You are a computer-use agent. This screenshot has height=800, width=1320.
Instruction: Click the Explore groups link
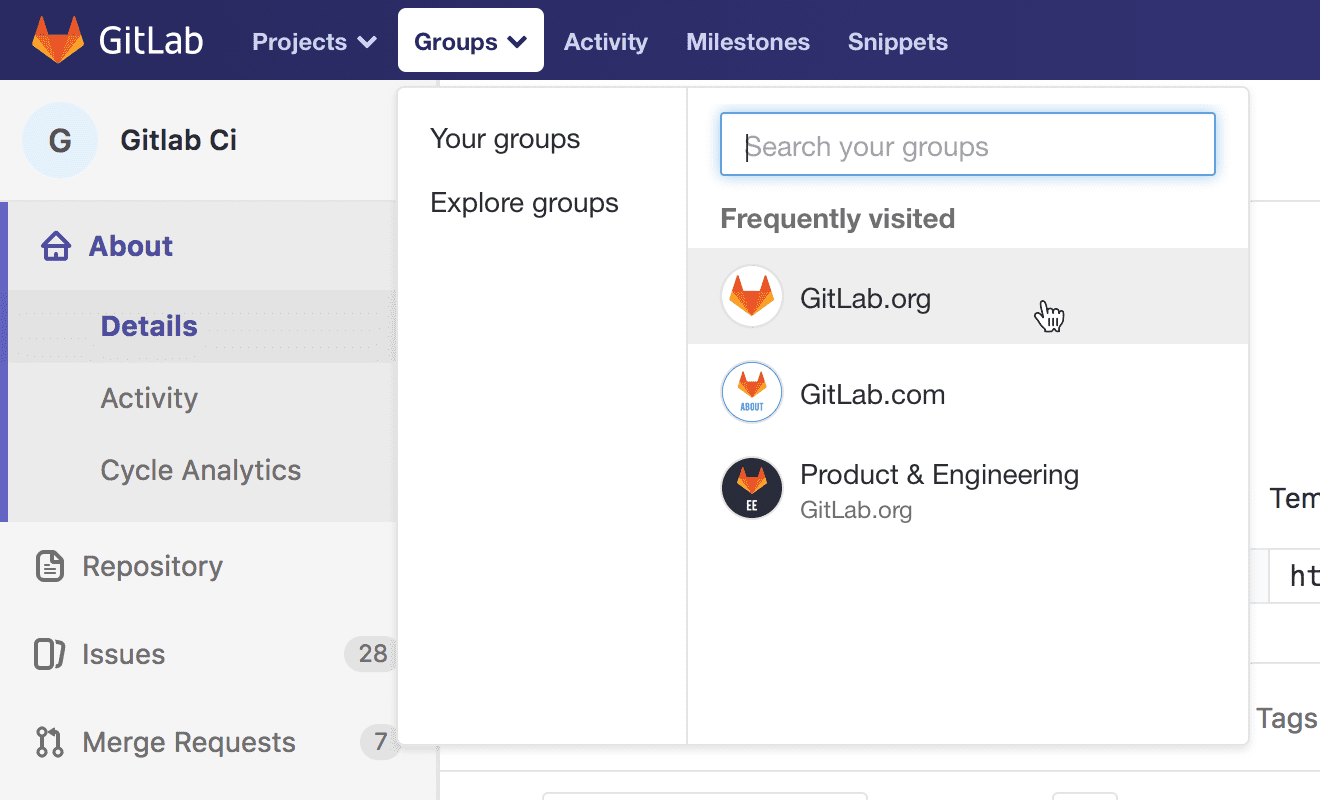523,202
